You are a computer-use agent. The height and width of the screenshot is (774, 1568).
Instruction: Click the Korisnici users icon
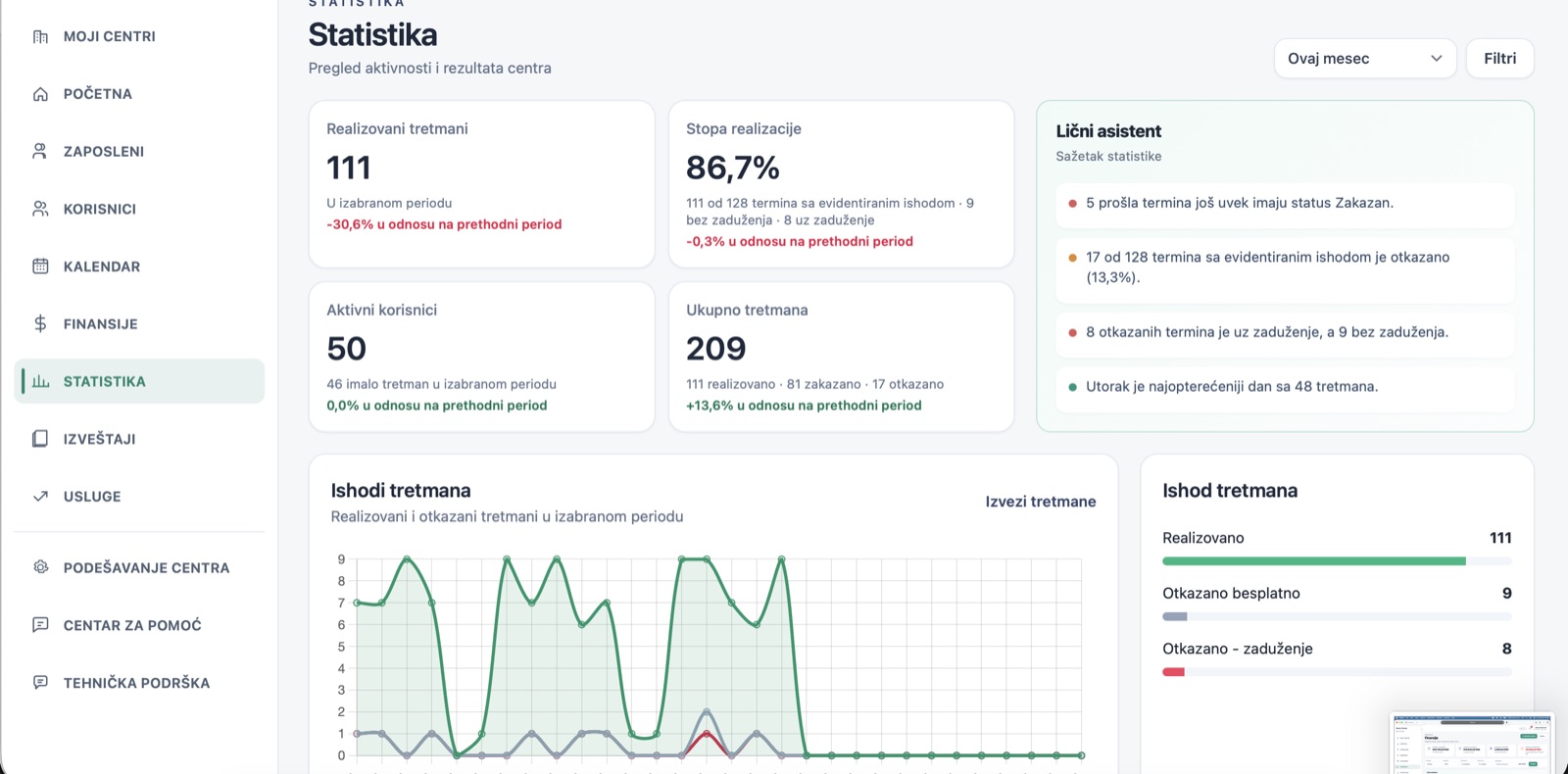[40, 209]
